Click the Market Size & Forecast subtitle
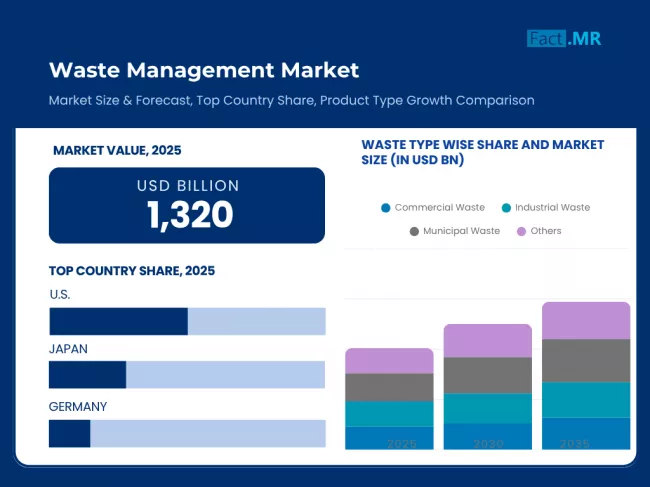650x487 pixels. click(x=291, y=100)
